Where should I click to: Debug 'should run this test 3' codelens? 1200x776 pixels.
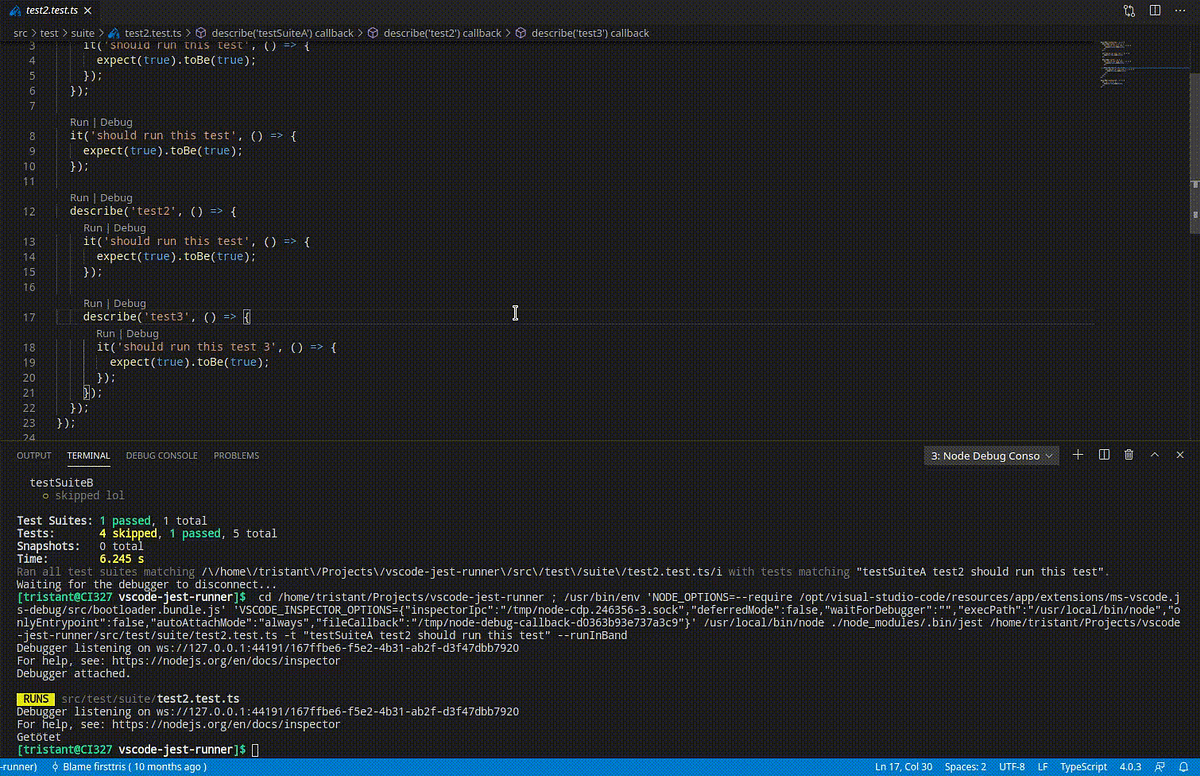[x=143, y=333]
